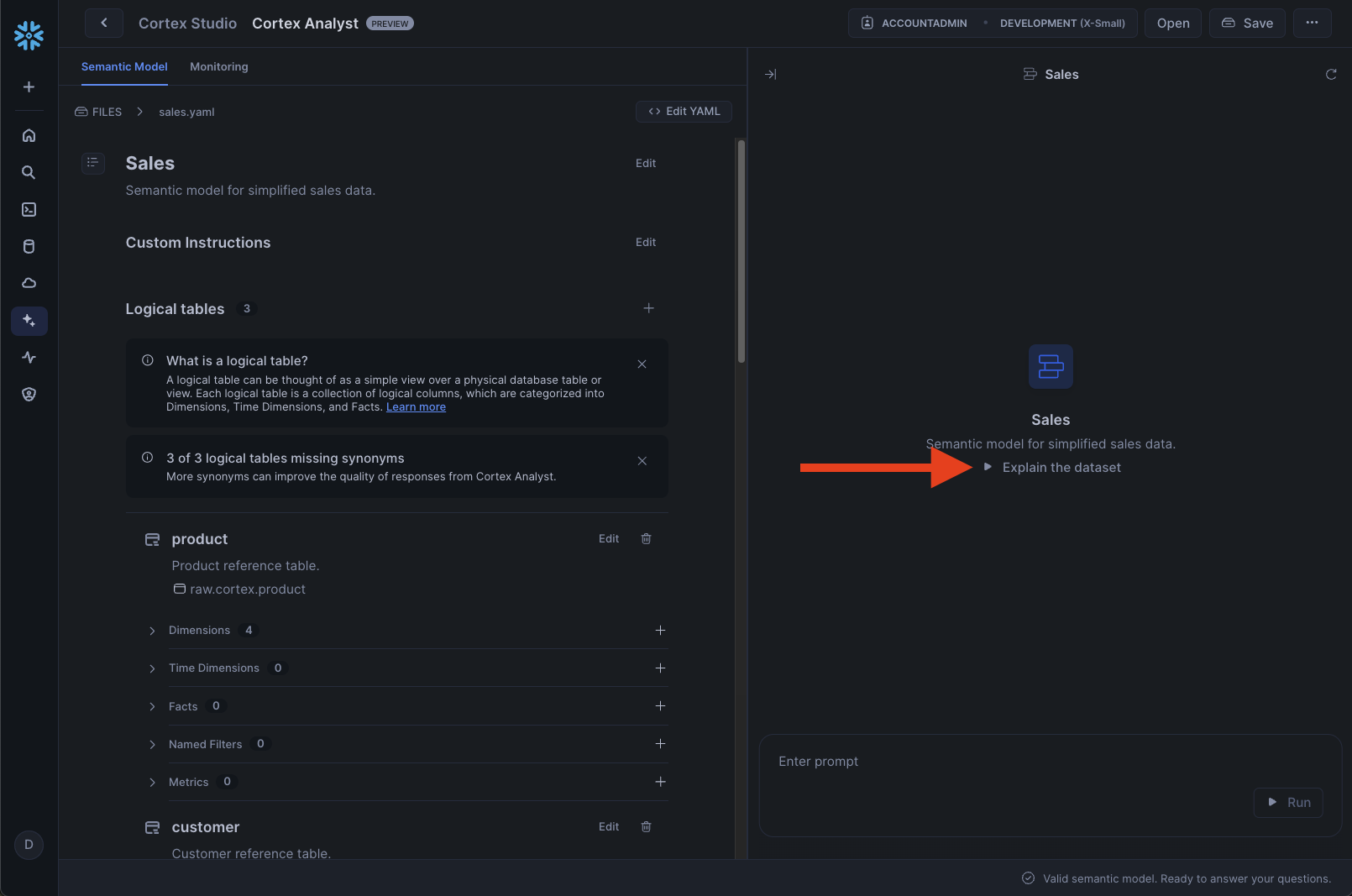
Task: Edit the Sales model description
Action: [646, 163]
